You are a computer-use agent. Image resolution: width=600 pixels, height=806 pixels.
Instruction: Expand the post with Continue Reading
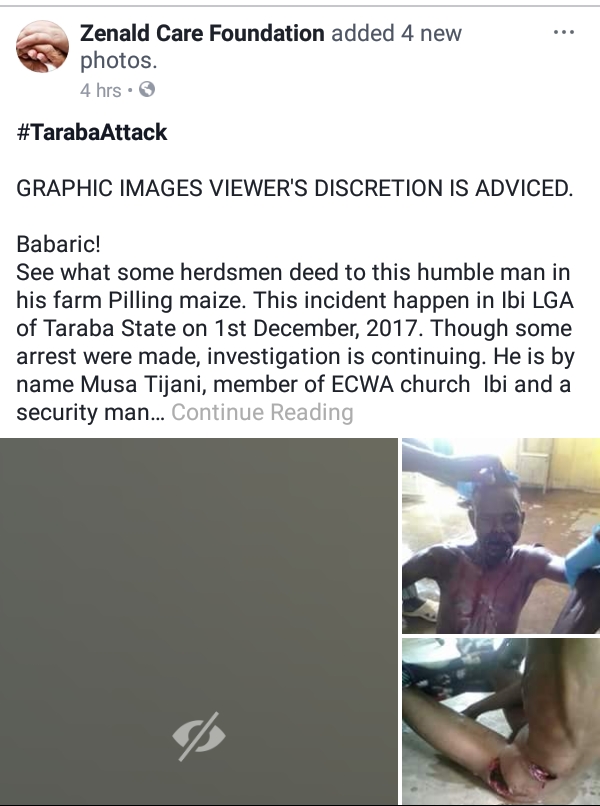click(x=262, y=412)
